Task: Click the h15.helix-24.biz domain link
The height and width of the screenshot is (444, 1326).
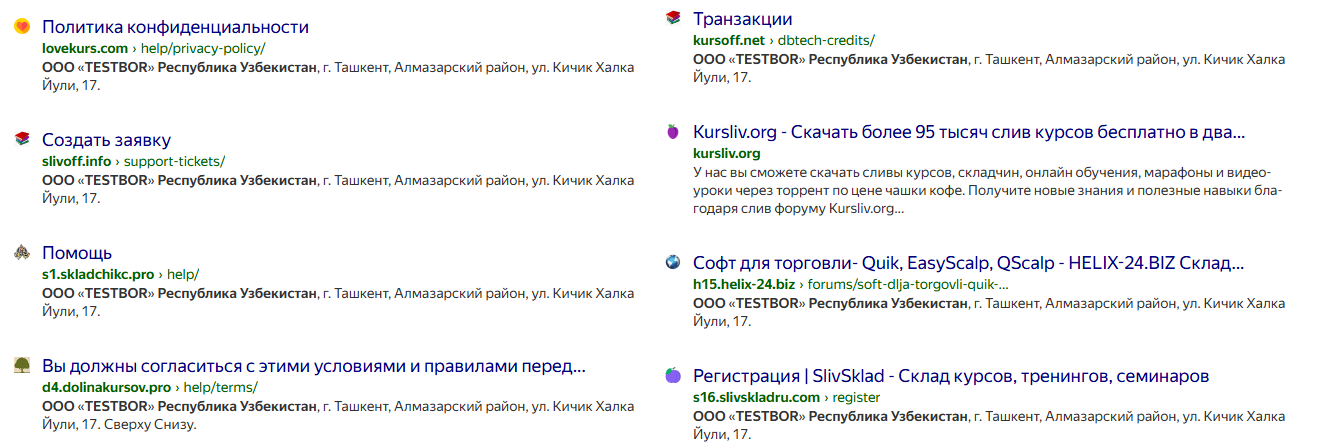Action: tap(744, 285)
